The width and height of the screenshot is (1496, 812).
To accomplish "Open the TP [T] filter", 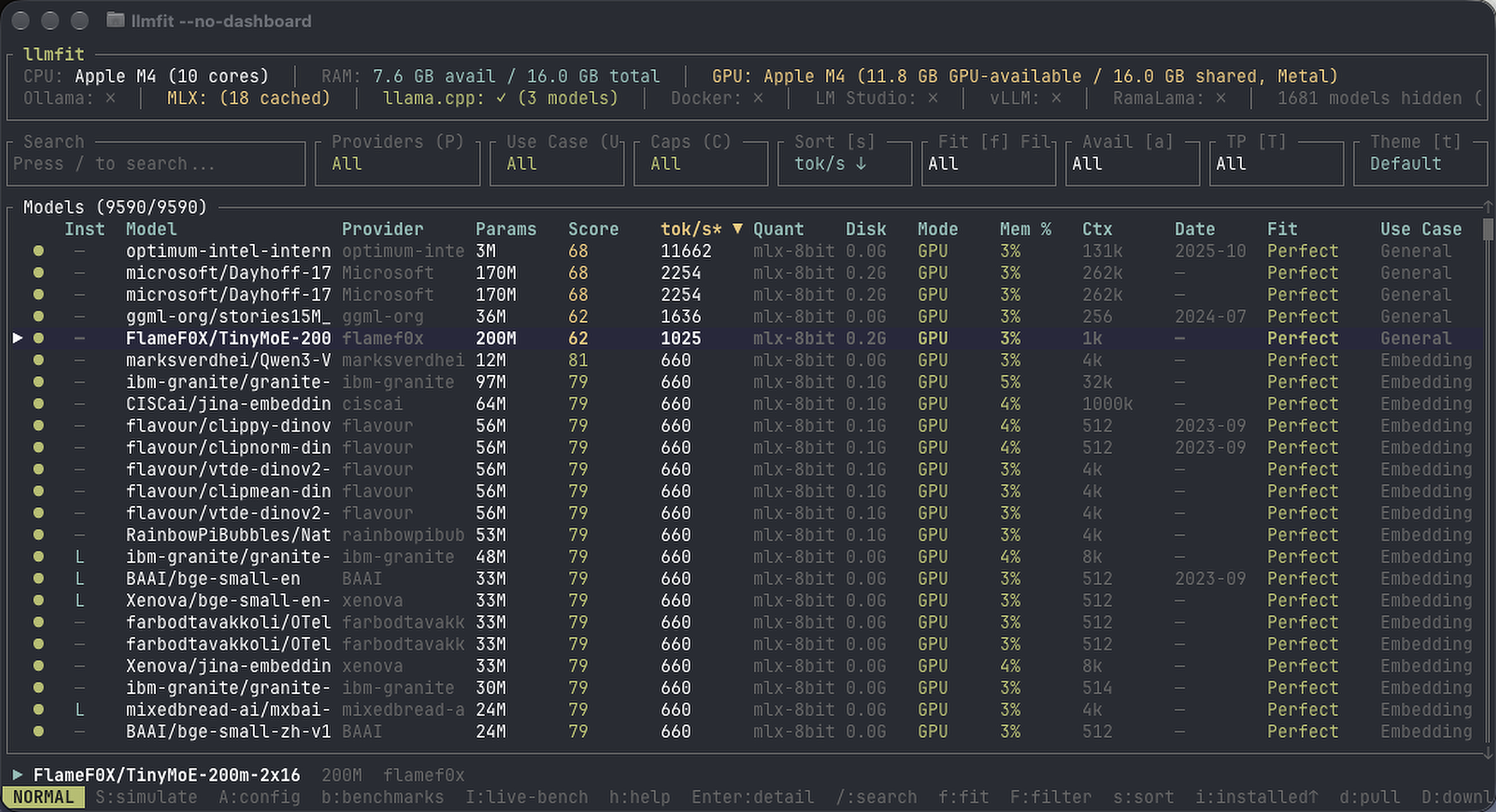I will pyautogui.click(x=1276, y=164).
